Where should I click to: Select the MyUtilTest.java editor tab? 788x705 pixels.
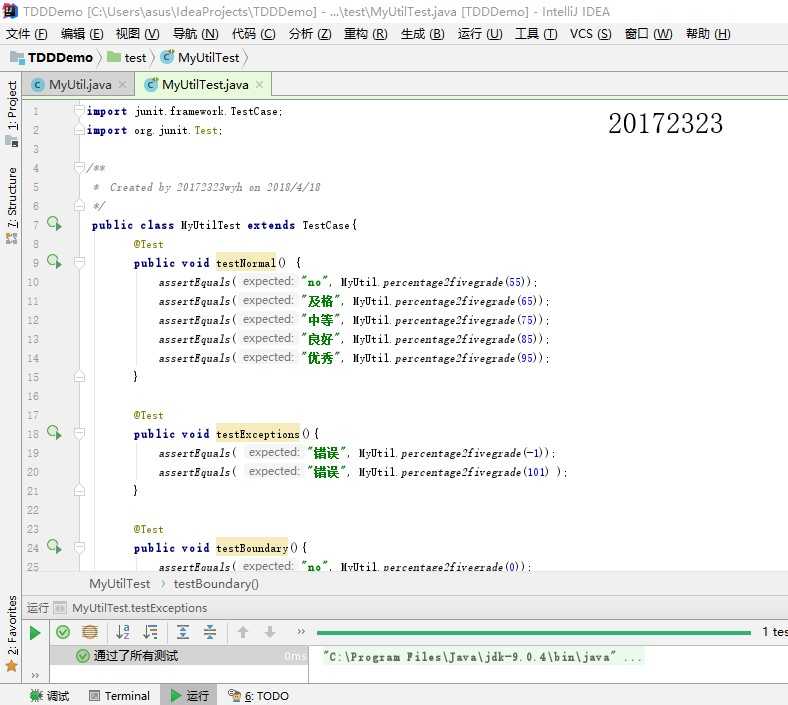pyautogui.click(x=205, y=85)
